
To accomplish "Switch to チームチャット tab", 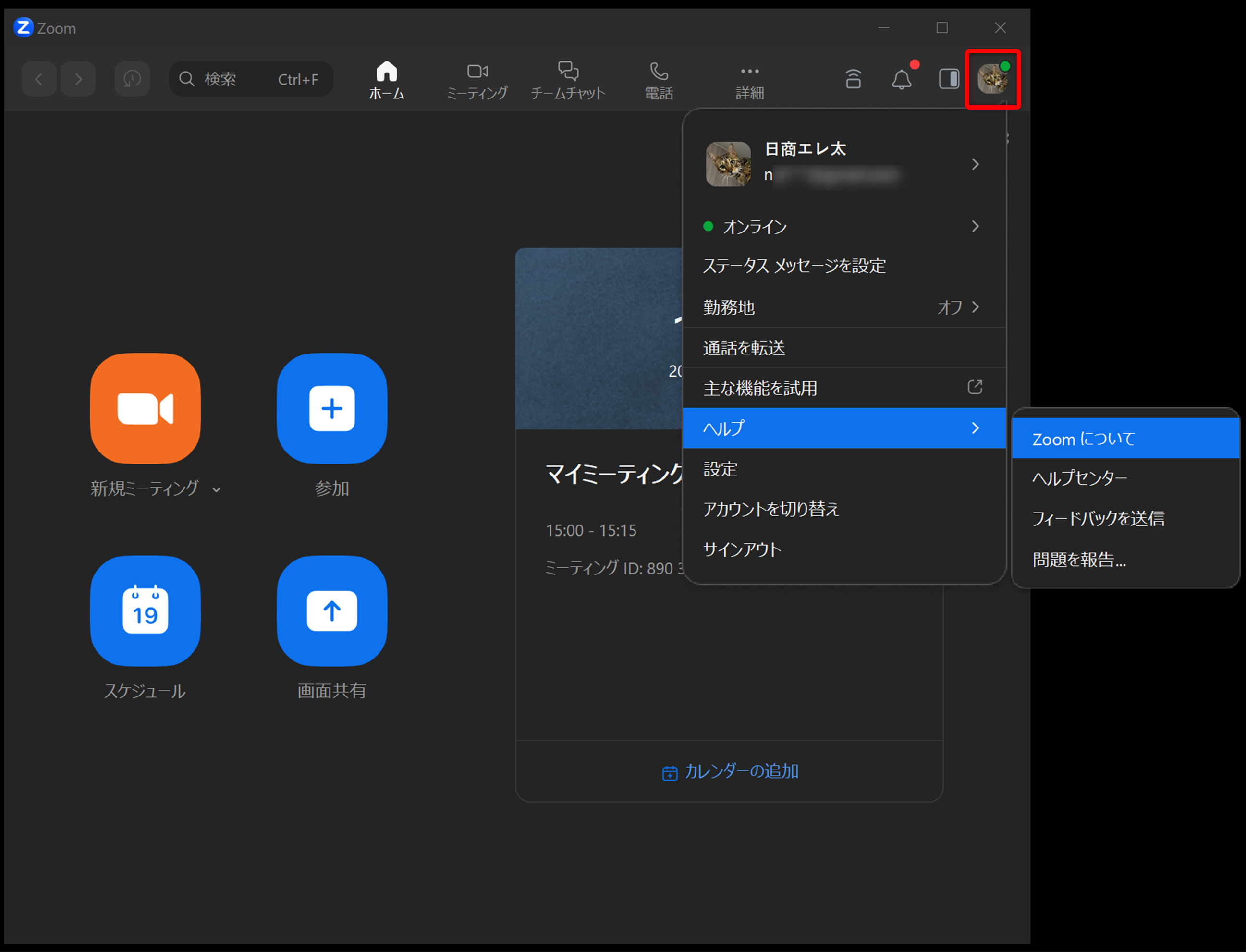I will click(568, 80).
